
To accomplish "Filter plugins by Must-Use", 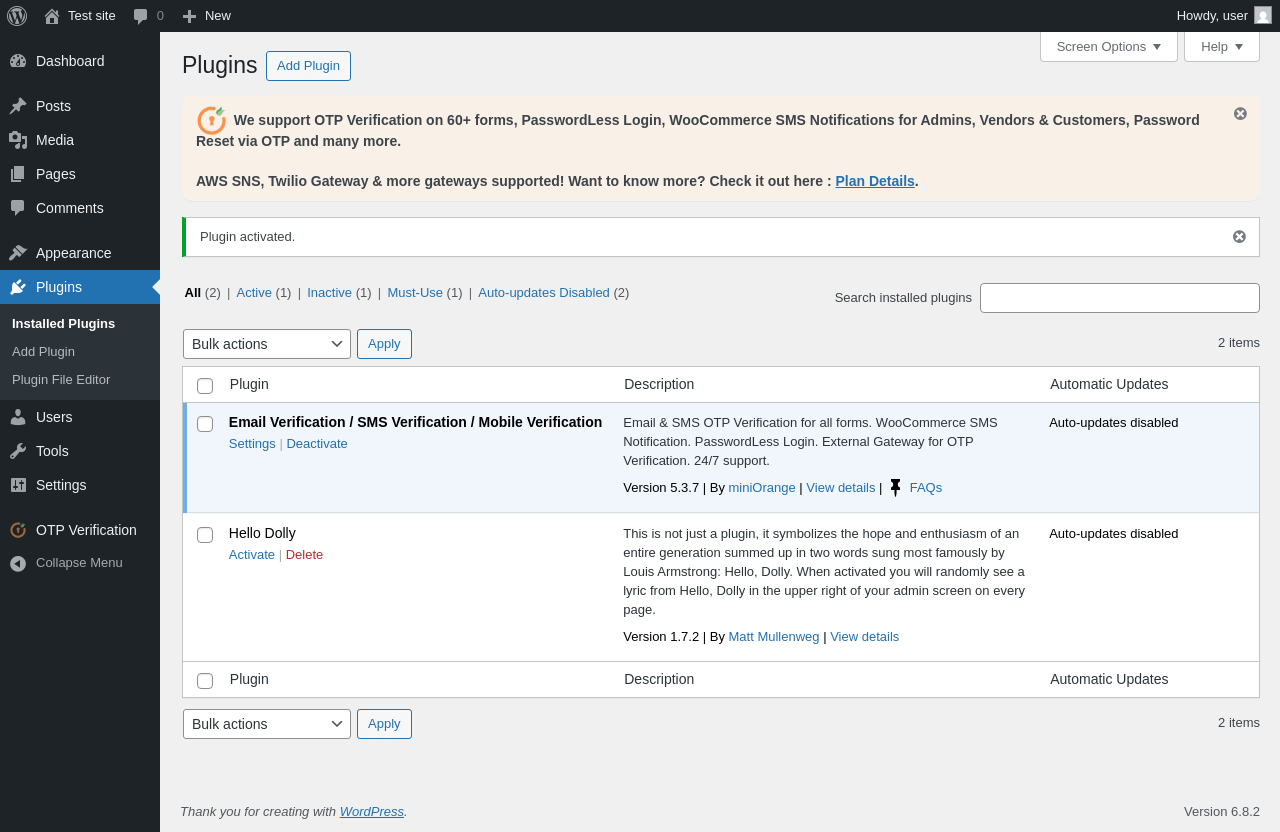I will click(x=415, y=293).
